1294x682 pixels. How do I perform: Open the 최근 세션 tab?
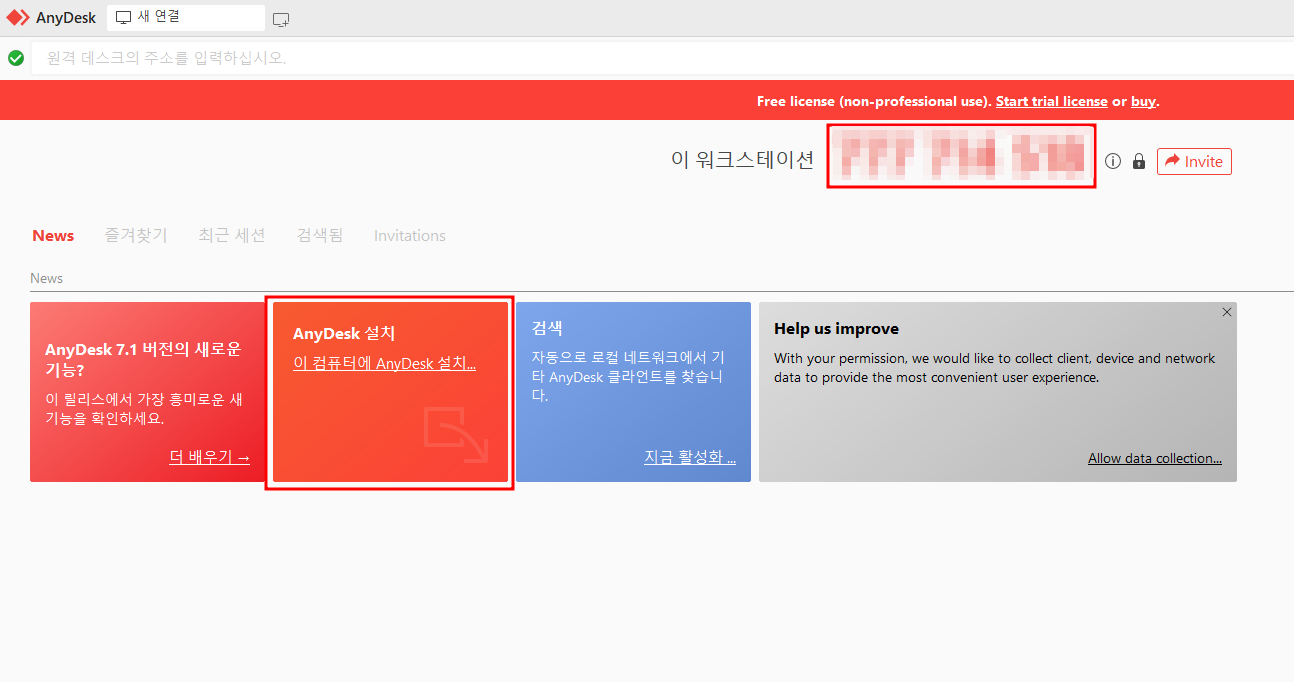tap(232, 236)
